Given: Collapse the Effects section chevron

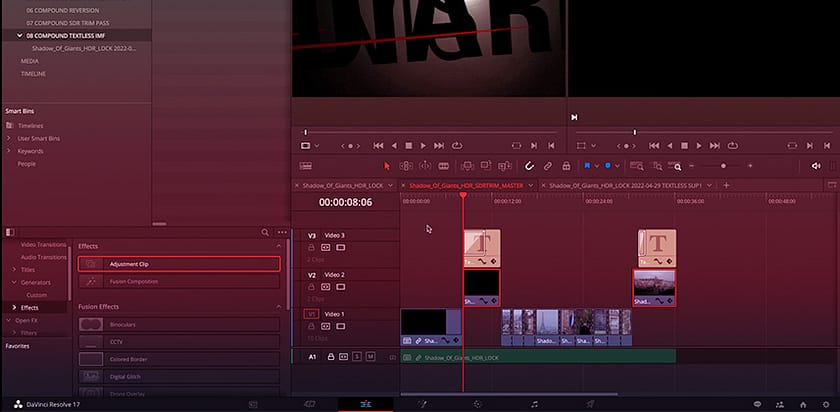Looking at the screenshot, I should click(x=279, y=246).
